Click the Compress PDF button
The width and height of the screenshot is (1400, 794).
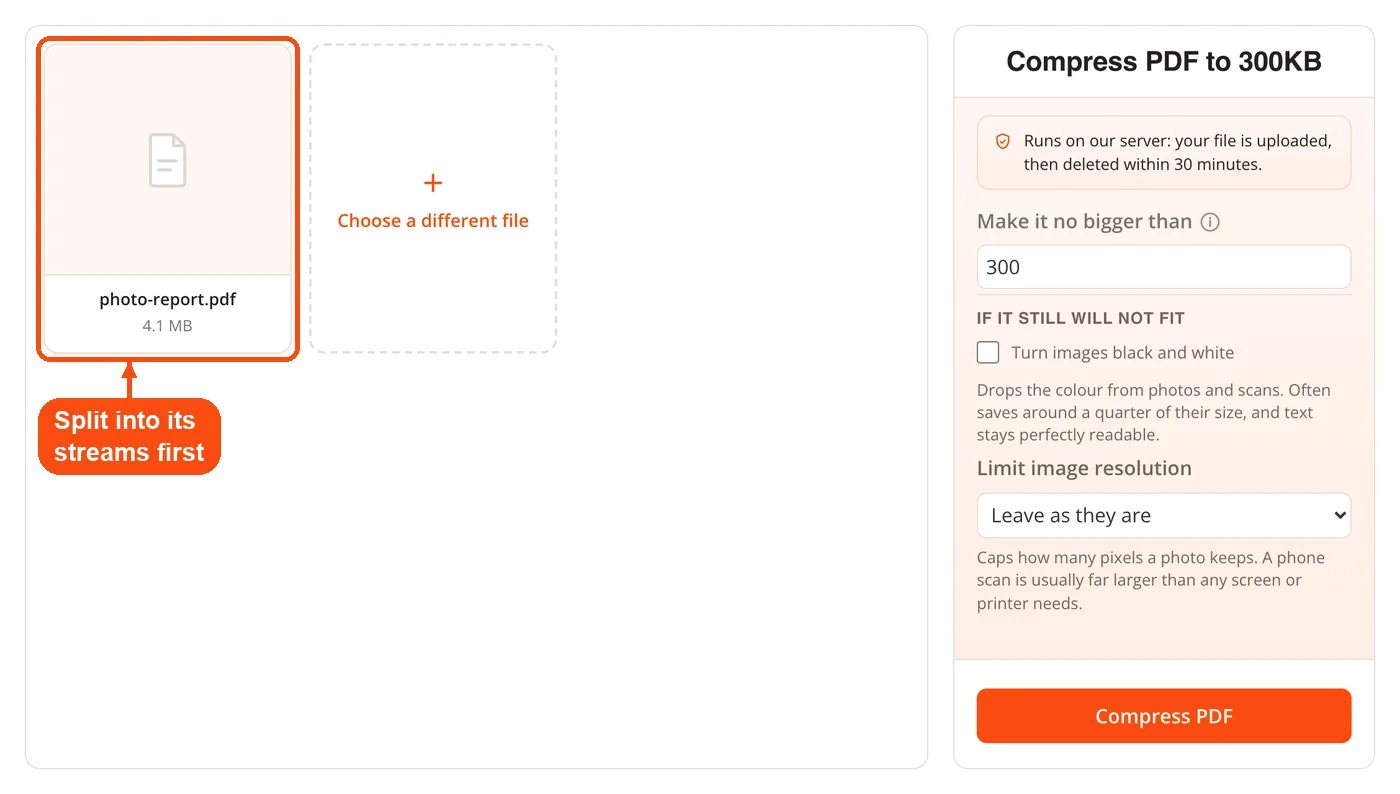coord(1164,716)
